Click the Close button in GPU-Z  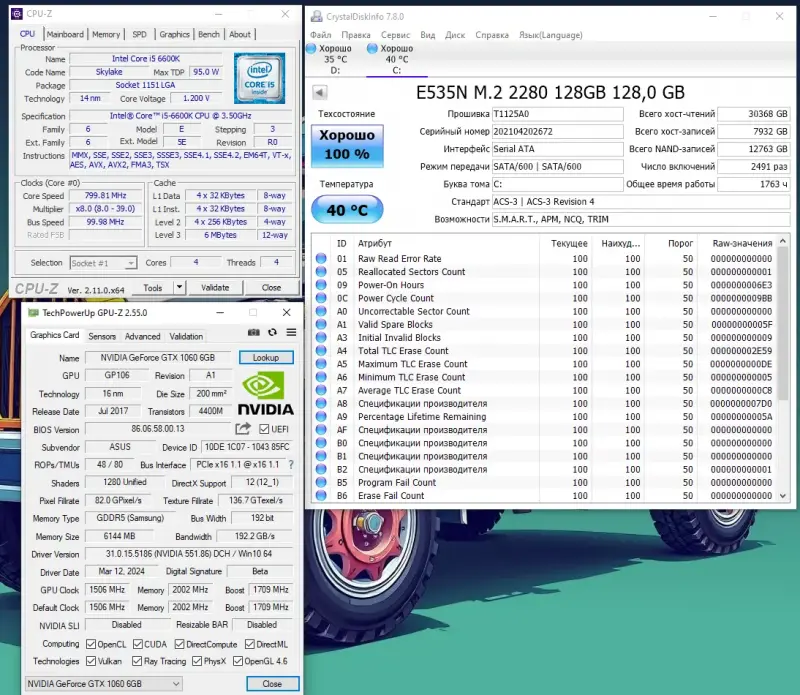point(272,683)
